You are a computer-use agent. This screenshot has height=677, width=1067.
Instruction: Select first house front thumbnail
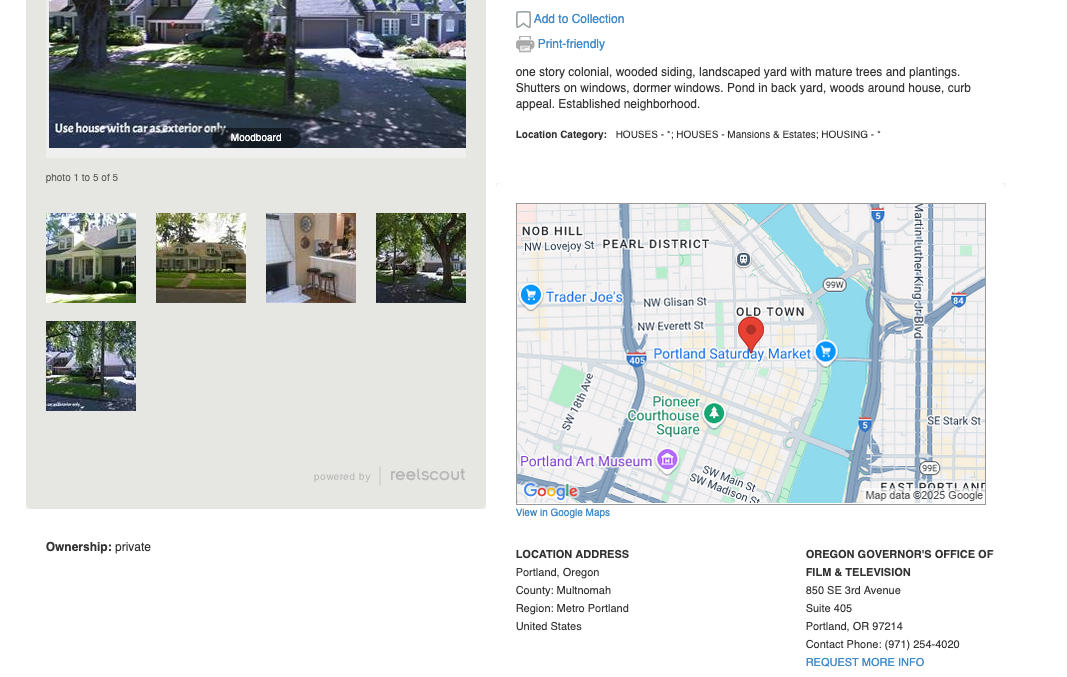pyautogui.click(x=91, y=258)
